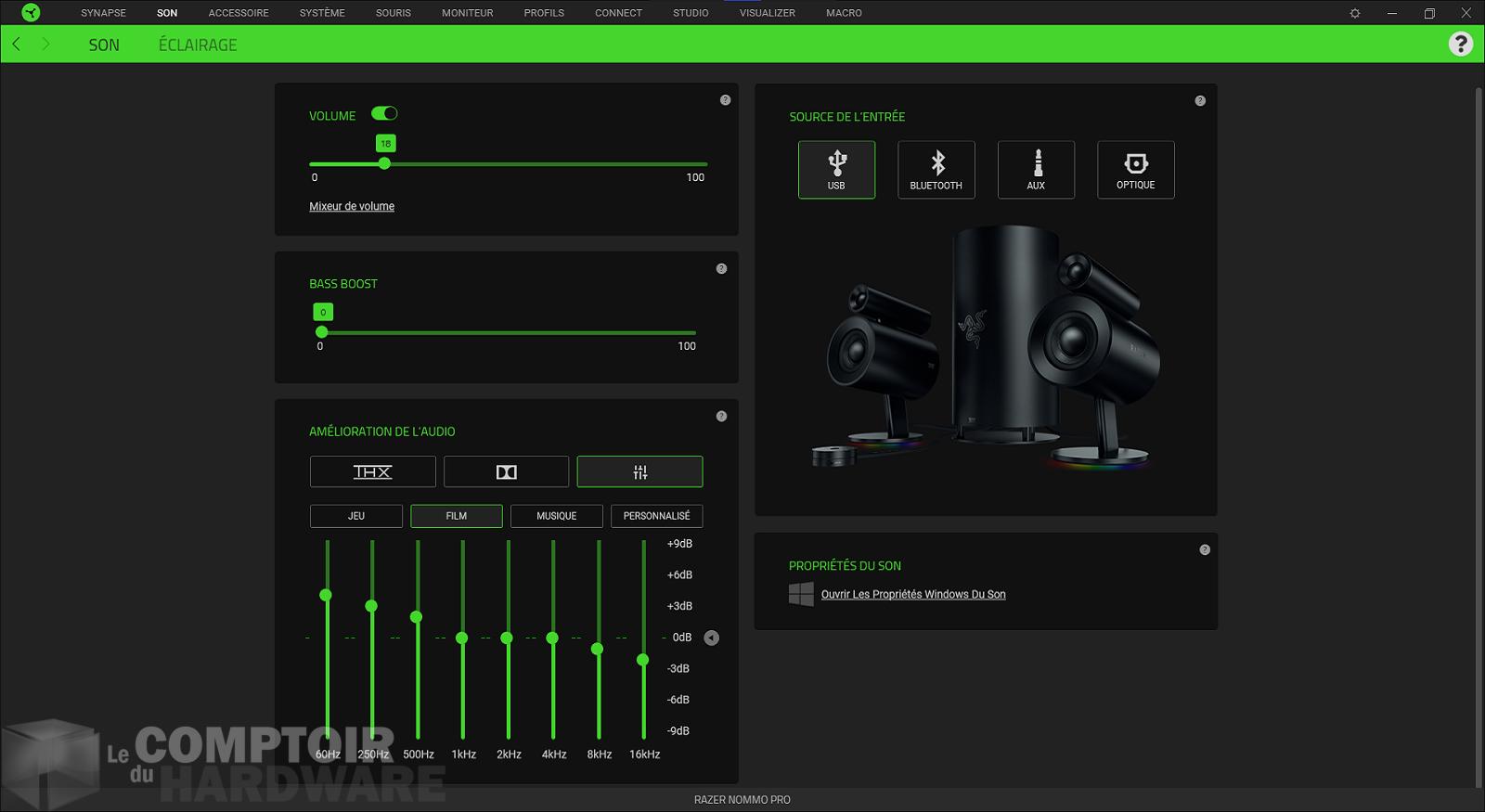Open the Souris tab

click(x=394, y=13)
